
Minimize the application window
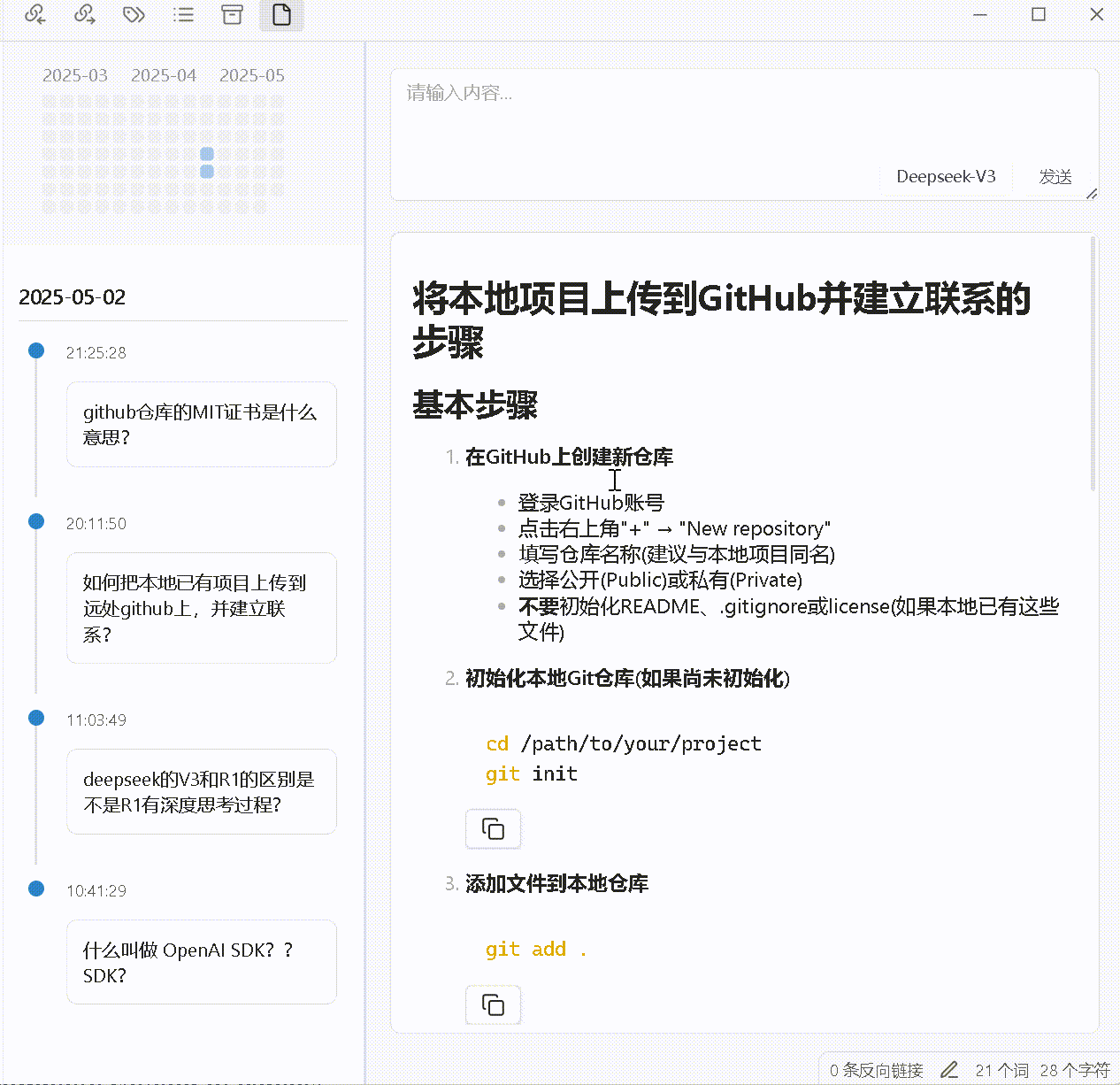click(x=980, y=14)
